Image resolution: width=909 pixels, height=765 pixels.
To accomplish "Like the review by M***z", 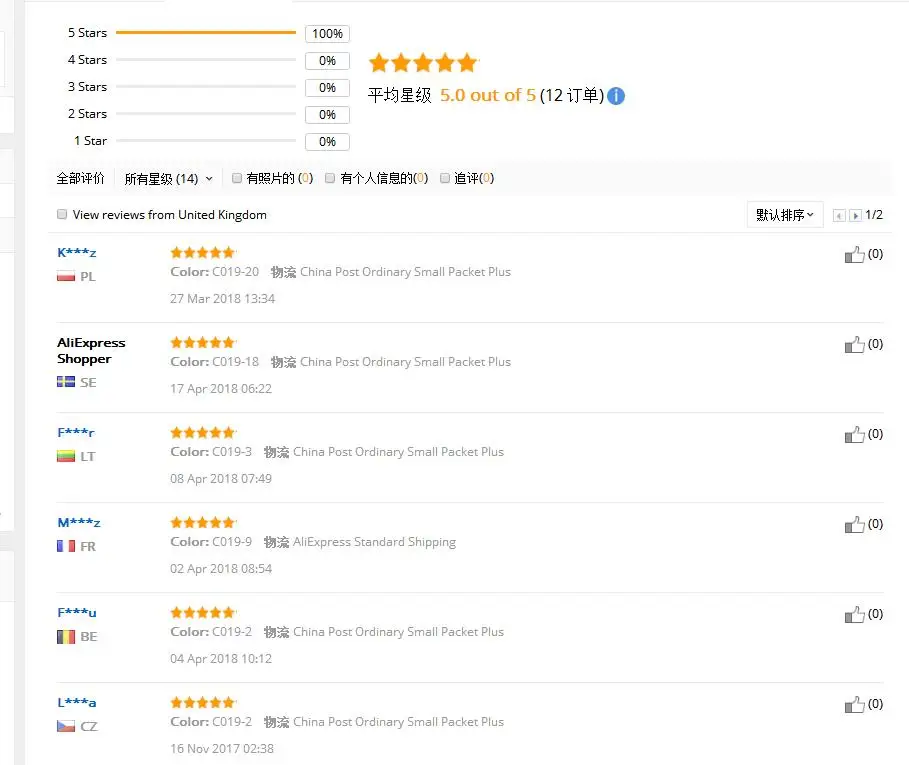I will coord(855,524).
